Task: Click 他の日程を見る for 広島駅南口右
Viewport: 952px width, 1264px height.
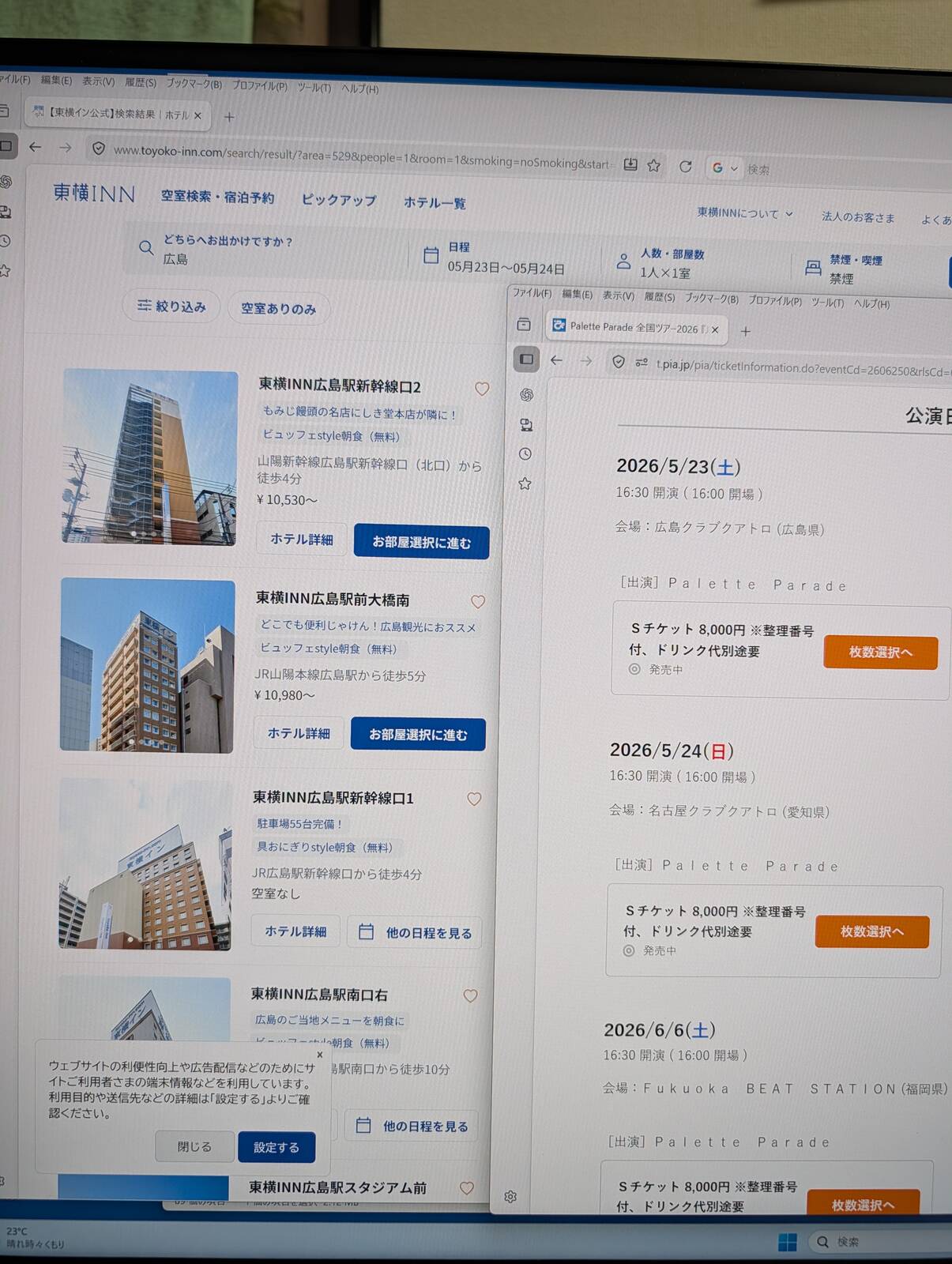Action: (411, 1126)
